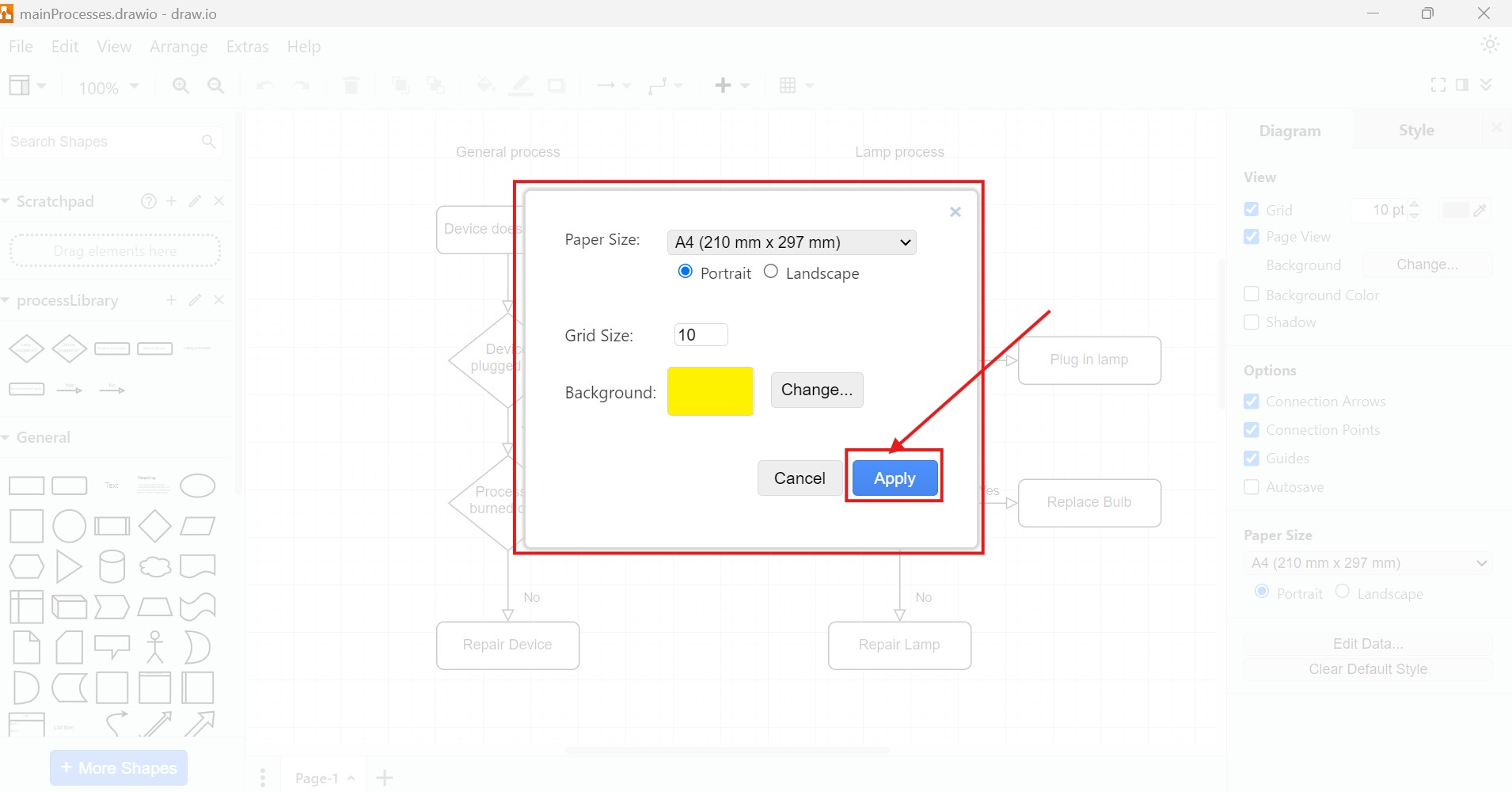Open the zoom level dropdown showing 100%
This screenshot has height=792, width=1512.
[108, 87]
